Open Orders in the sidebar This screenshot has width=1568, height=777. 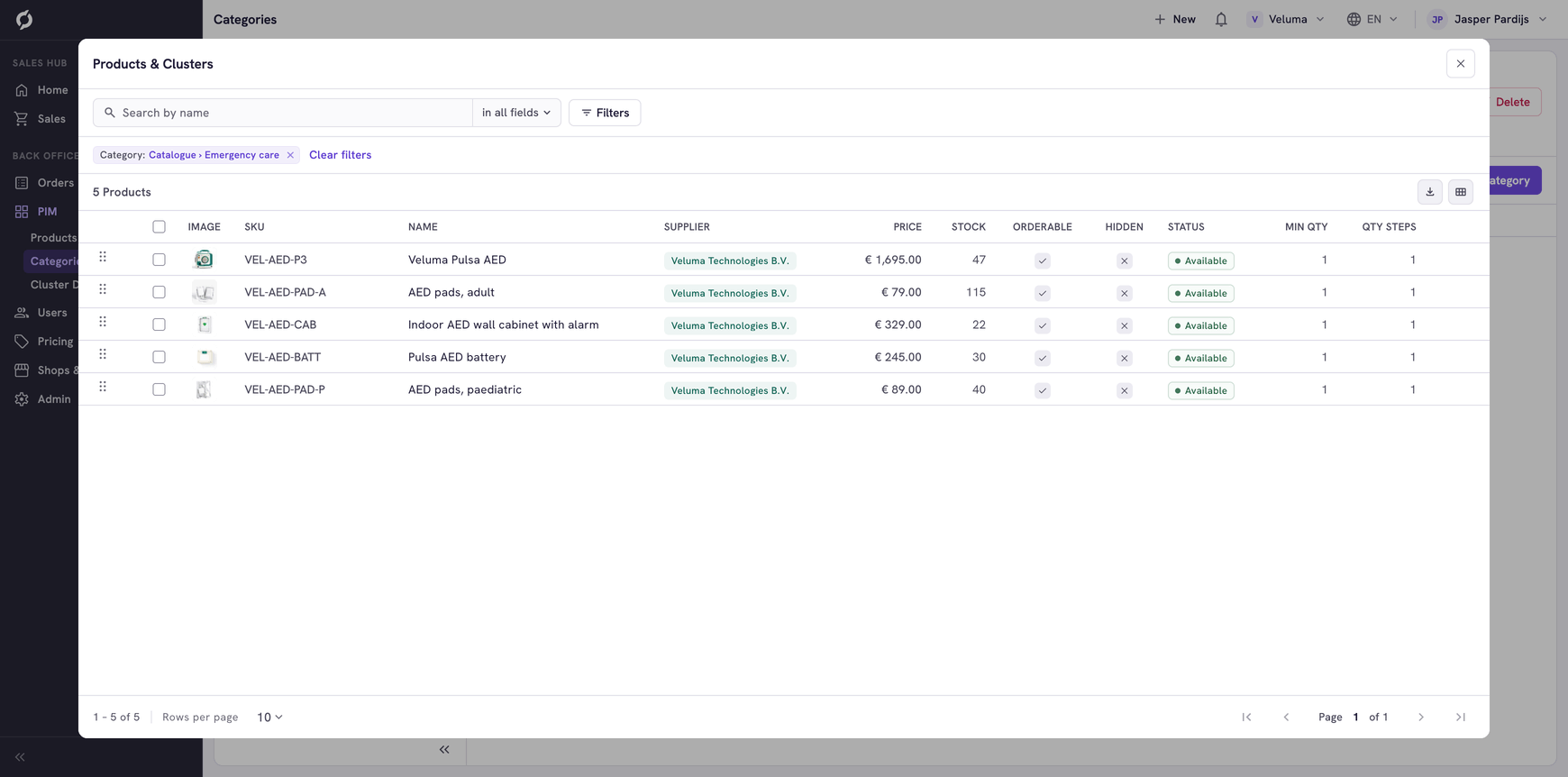44,183
